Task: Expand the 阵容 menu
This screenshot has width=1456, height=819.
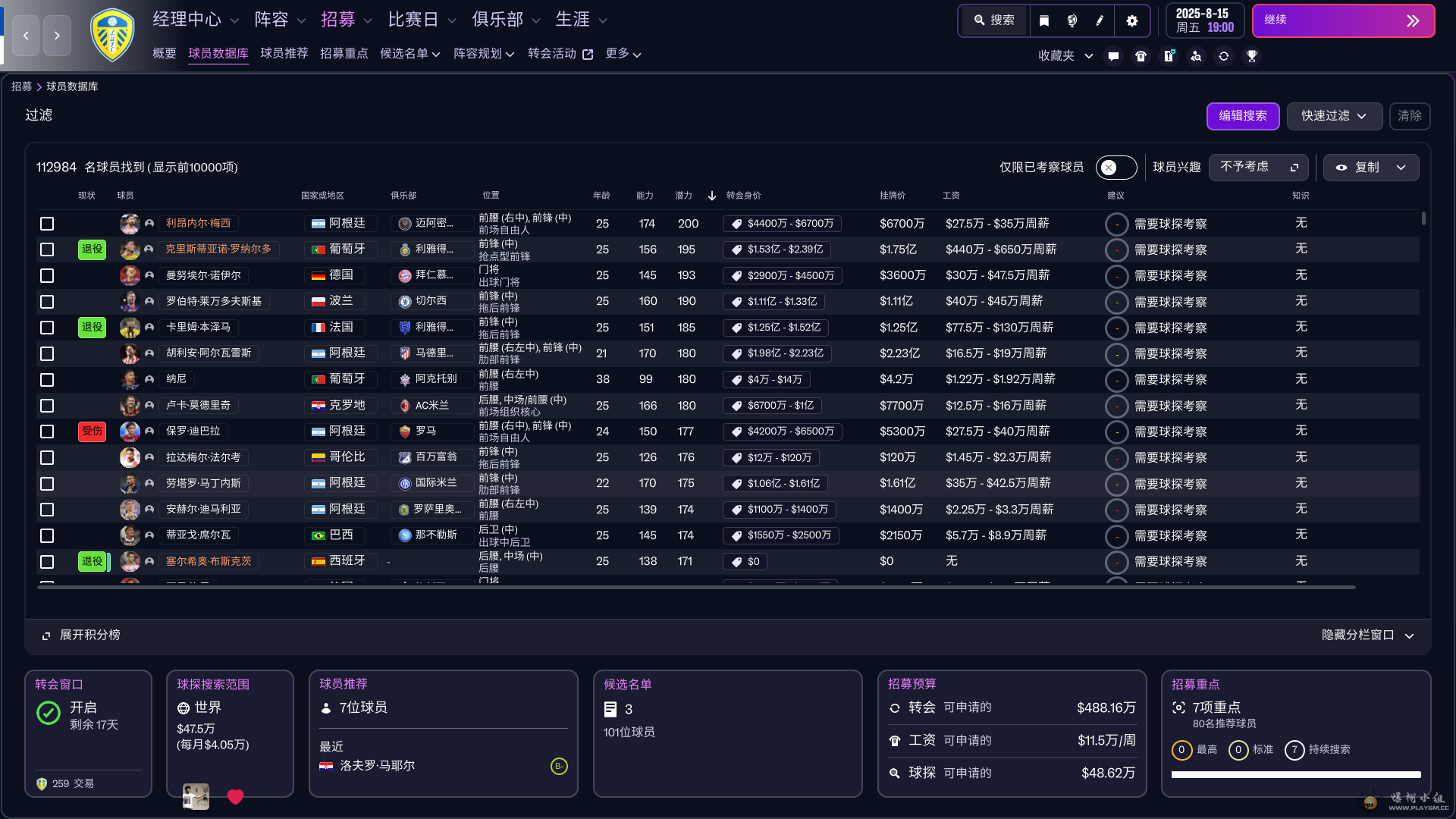Action: pos(280,20)
